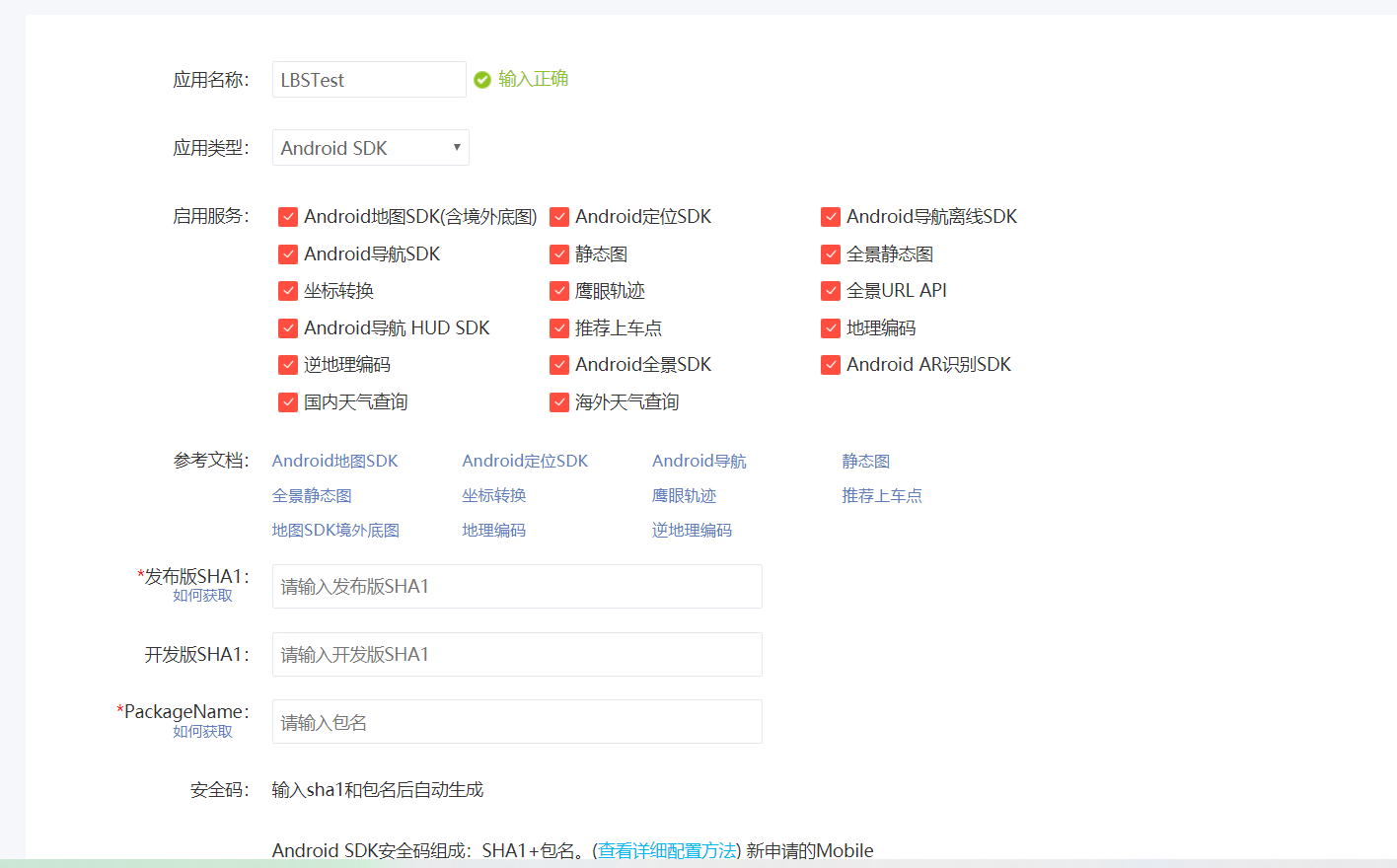The image size is (1397, 868).
Task: Toggle the 坐标转换 service checkbox
Action: [x=287, y=290]
